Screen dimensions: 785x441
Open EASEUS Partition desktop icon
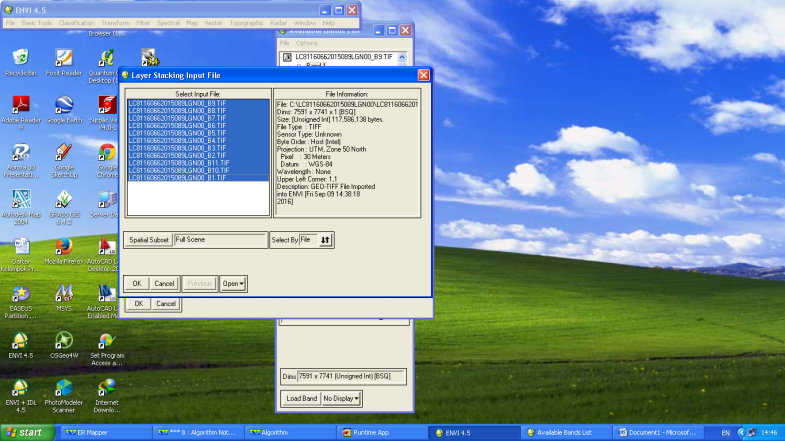point(21,301)
